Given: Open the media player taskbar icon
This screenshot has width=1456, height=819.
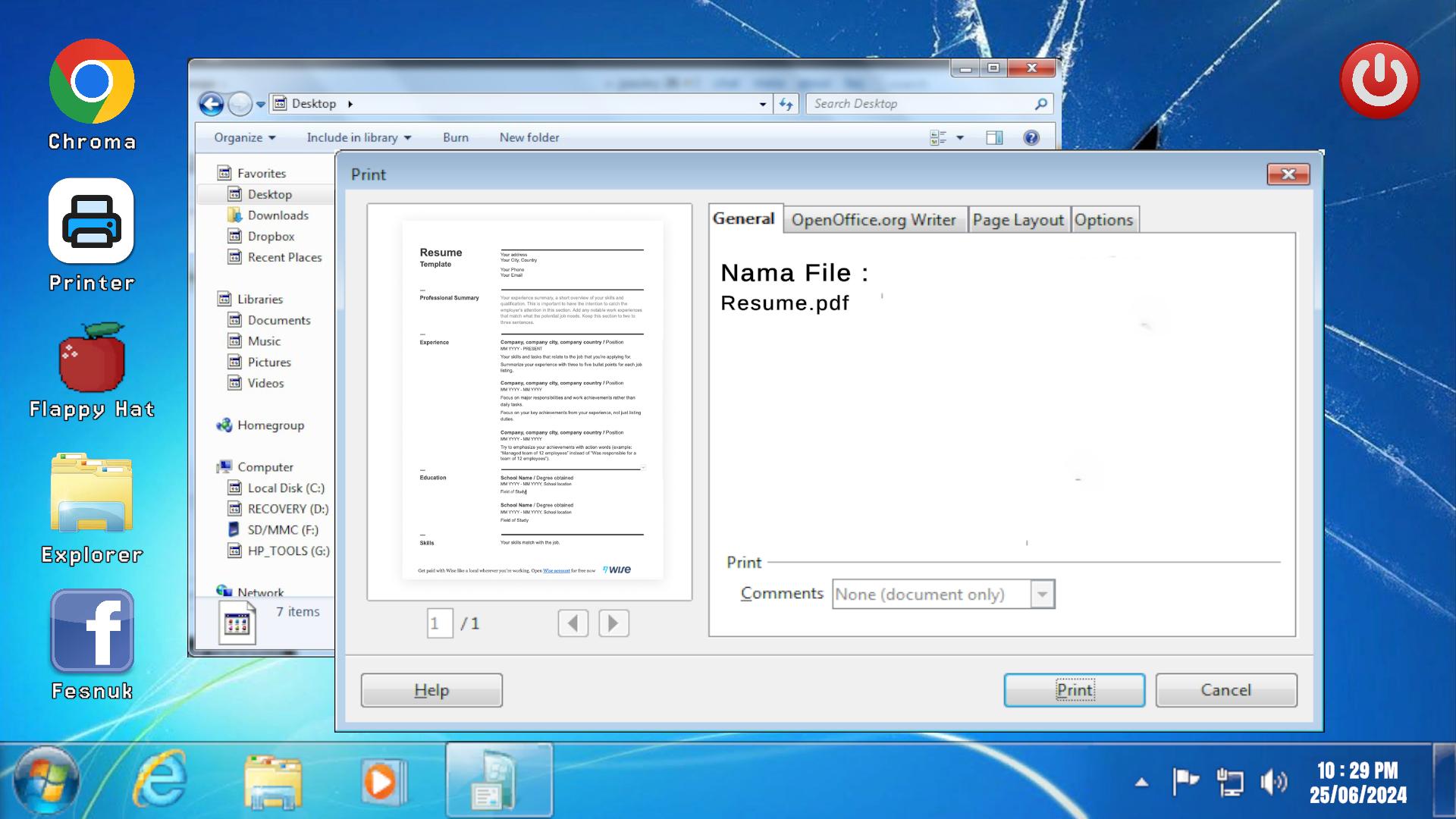Looking at the screenshot, I should [x=384, y=781].
